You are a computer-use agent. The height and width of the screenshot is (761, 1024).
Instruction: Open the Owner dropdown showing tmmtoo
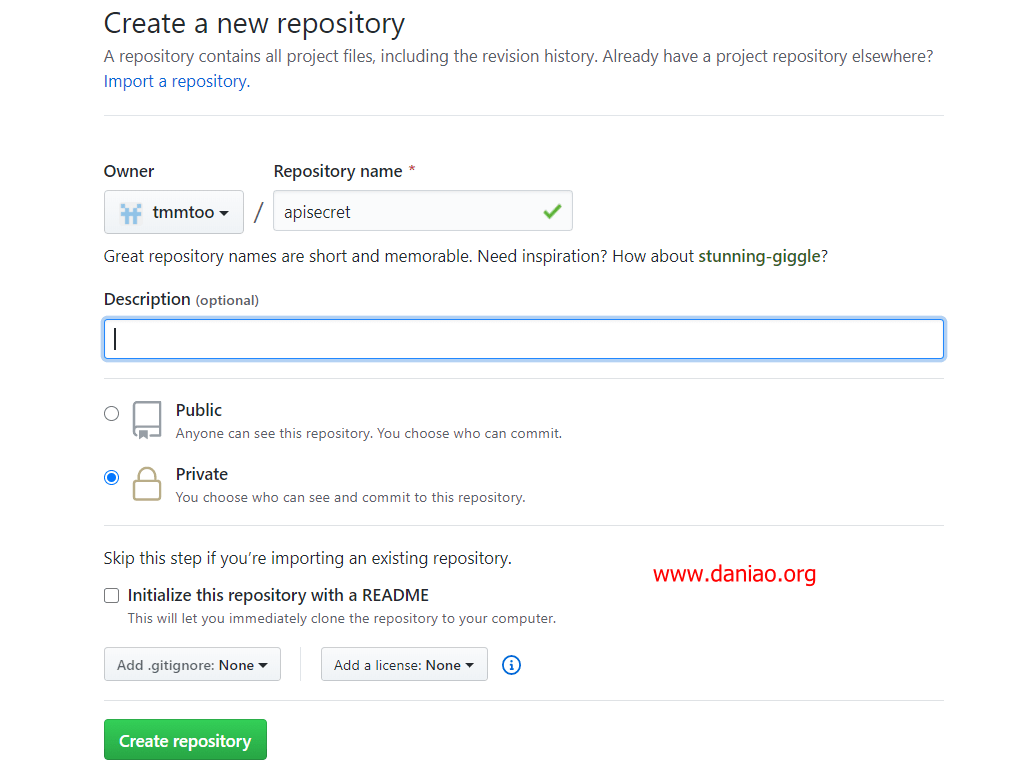click(x=174, y=212)
